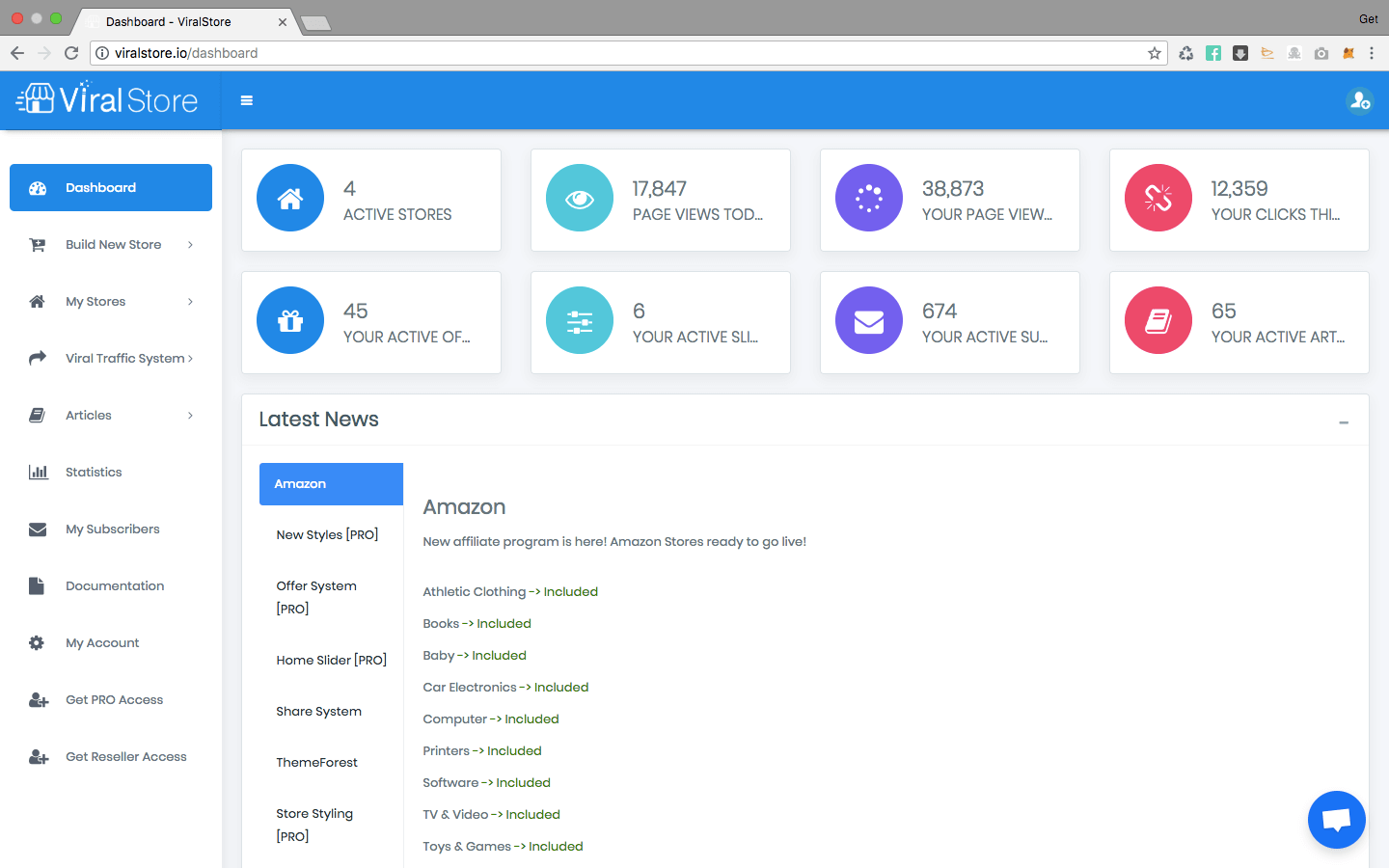Select the Offer System [PRO] tab
The height and width of the screenshot is (868, 1389).
[x=331, y=597]
